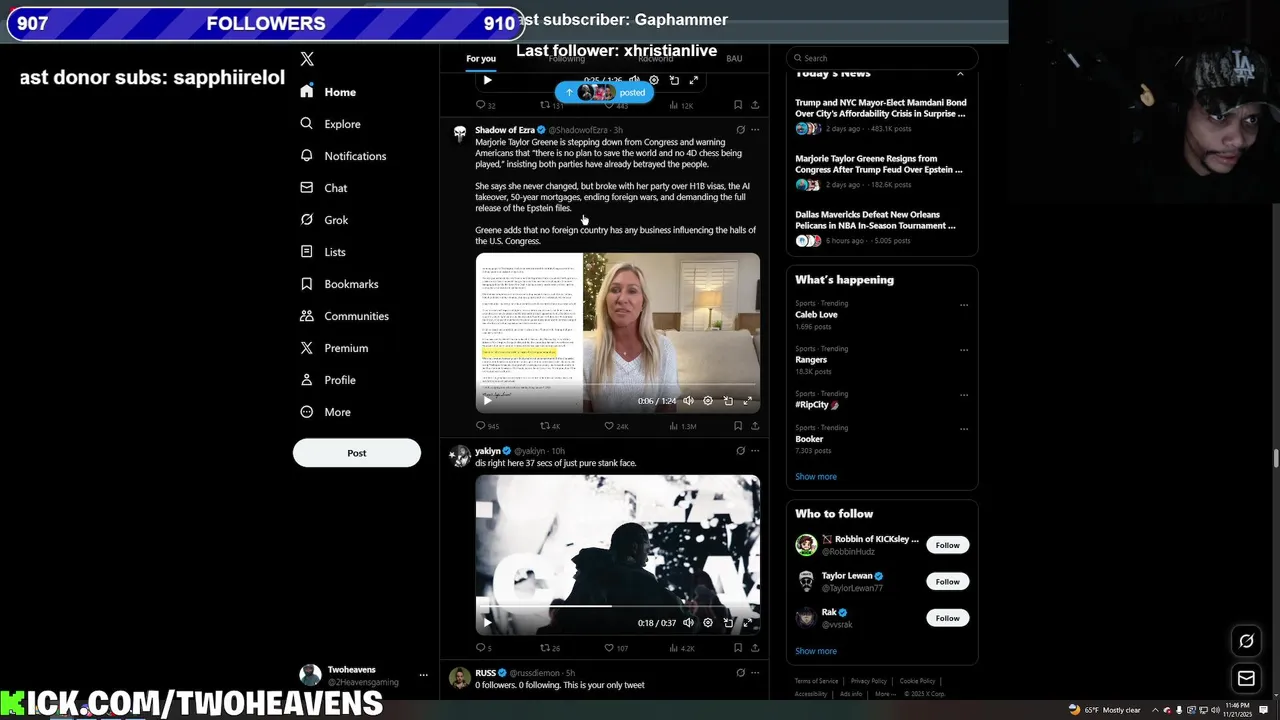Follow Robbin of KICKsley
The image size is (1280, 720).
tap(947, 545)
